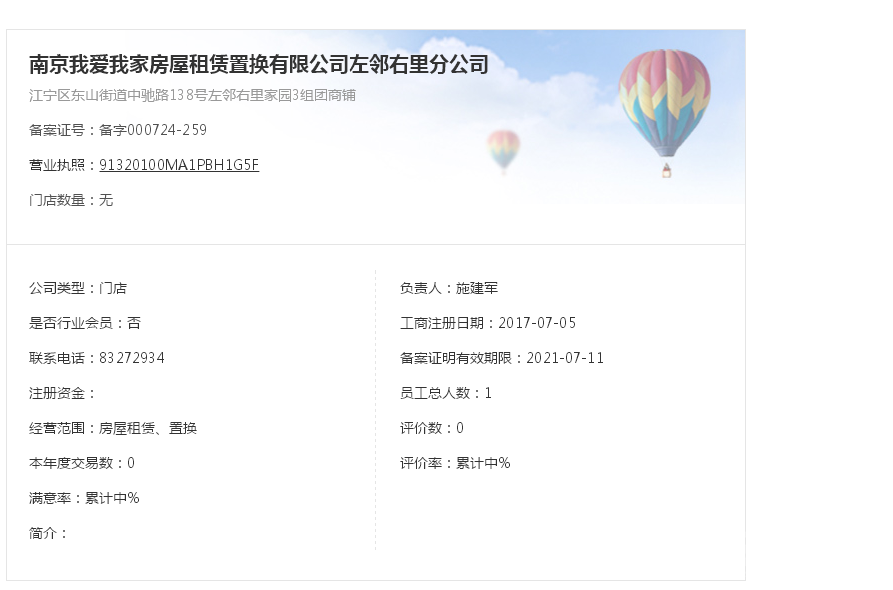Open the business license number link
Viewport: 893px width, 590px height.
point(179,165)
